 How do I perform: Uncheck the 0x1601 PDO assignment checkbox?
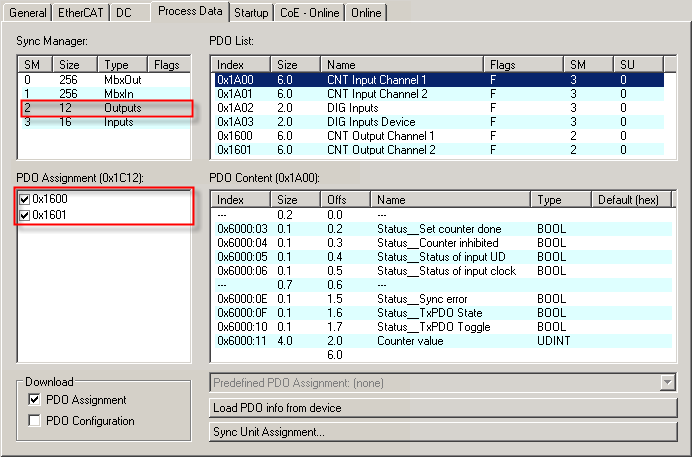pos(25,215)
